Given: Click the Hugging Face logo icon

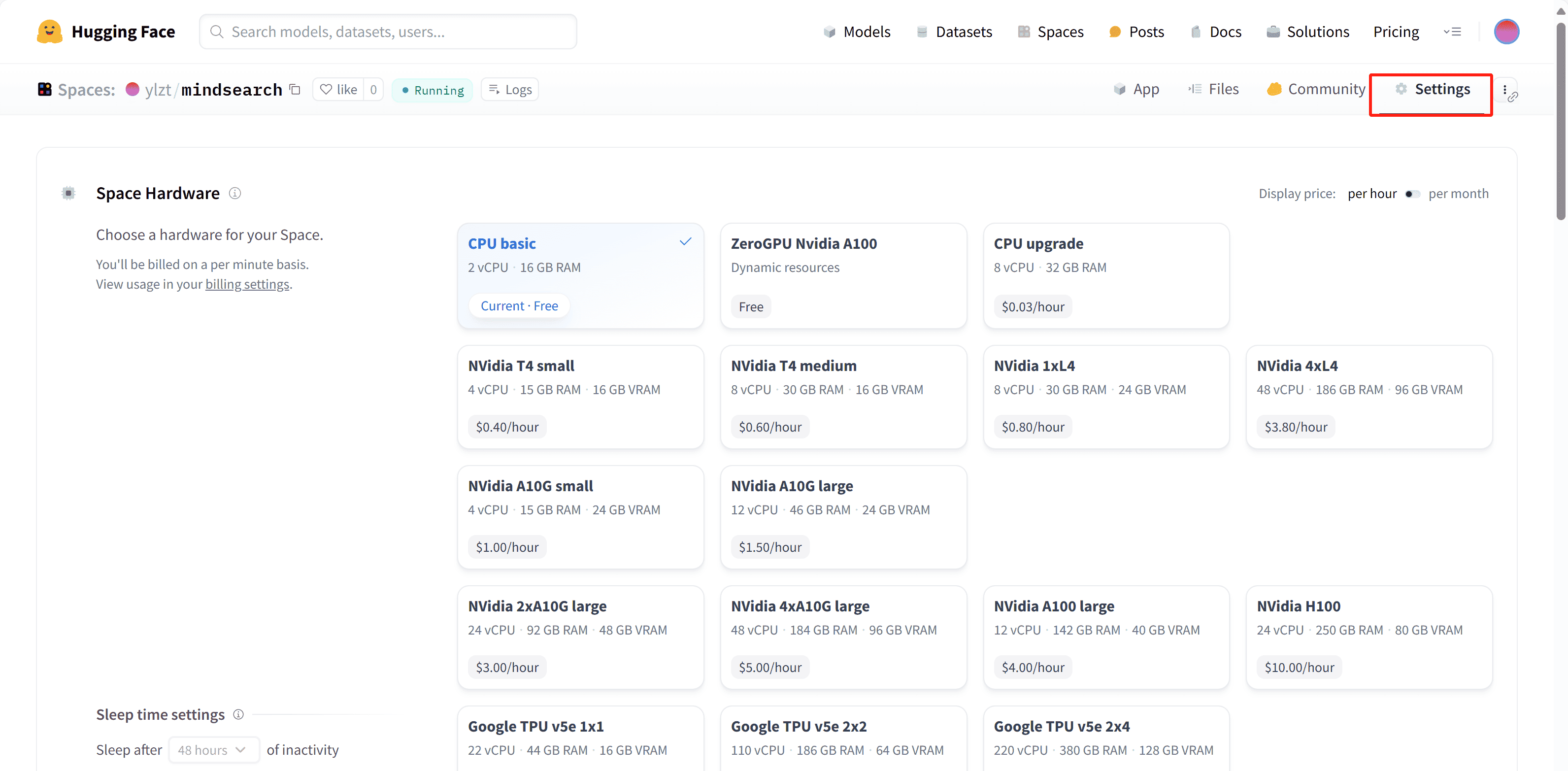Looking at the screenshot, I should pyautogui.click(x=49, y=32).
